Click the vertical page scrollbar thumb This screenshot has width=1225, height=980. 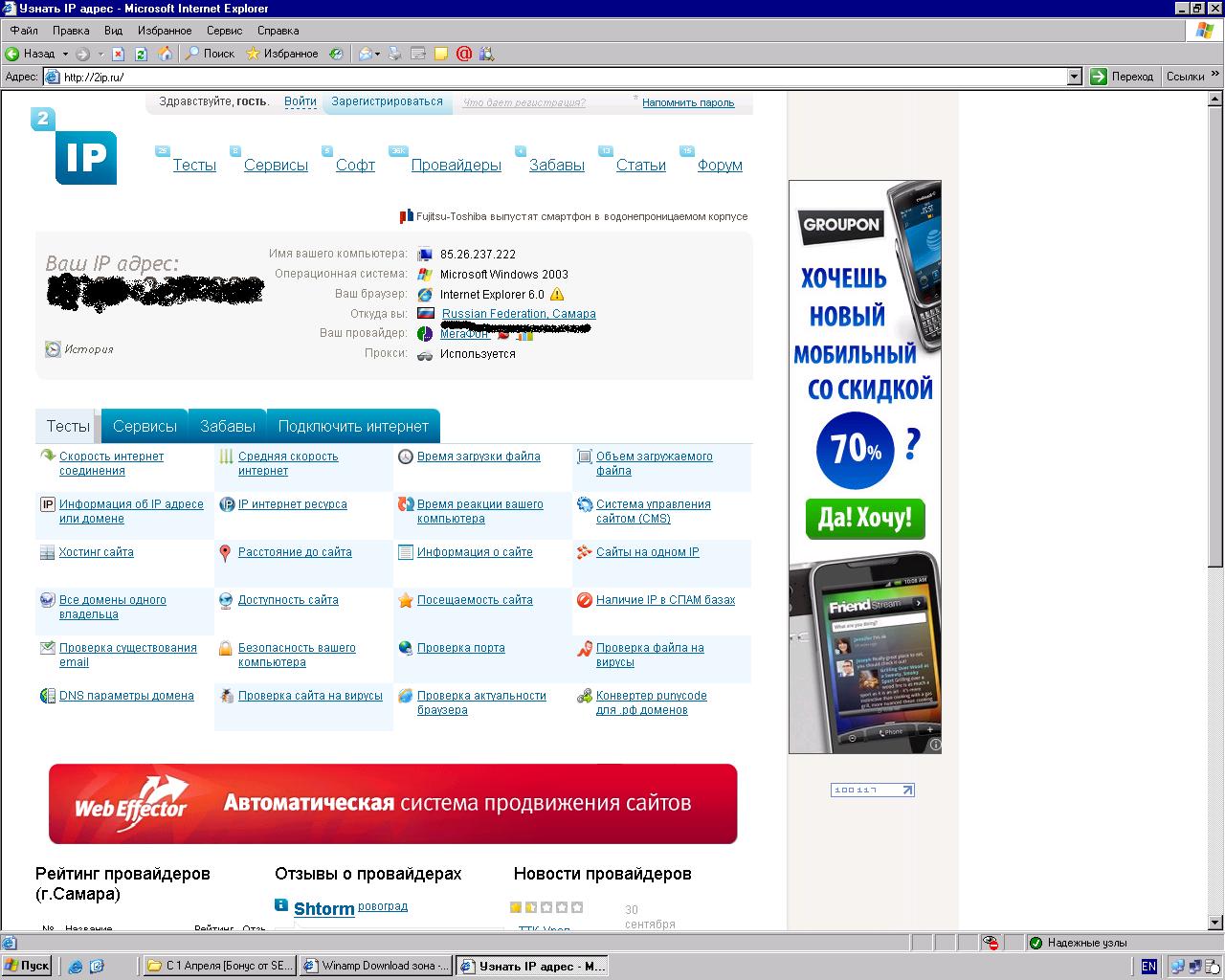point(1215,335)
